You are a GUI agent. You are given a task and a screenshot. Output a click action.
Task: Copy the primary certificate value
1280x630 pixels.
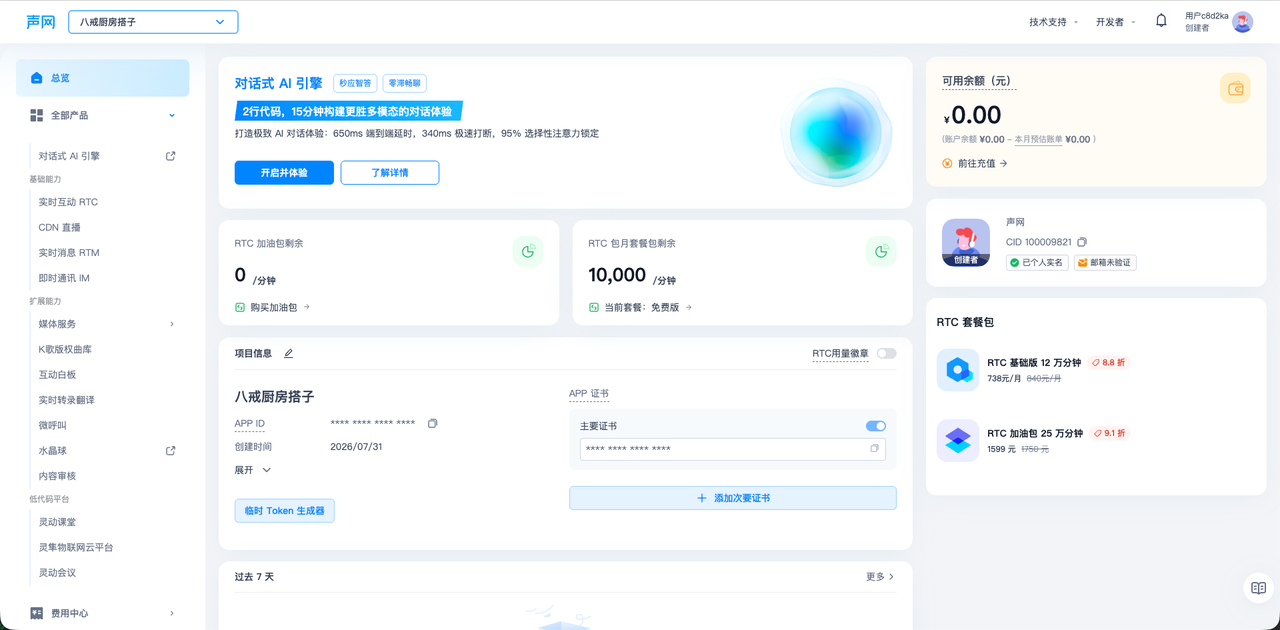pos(874,449)
